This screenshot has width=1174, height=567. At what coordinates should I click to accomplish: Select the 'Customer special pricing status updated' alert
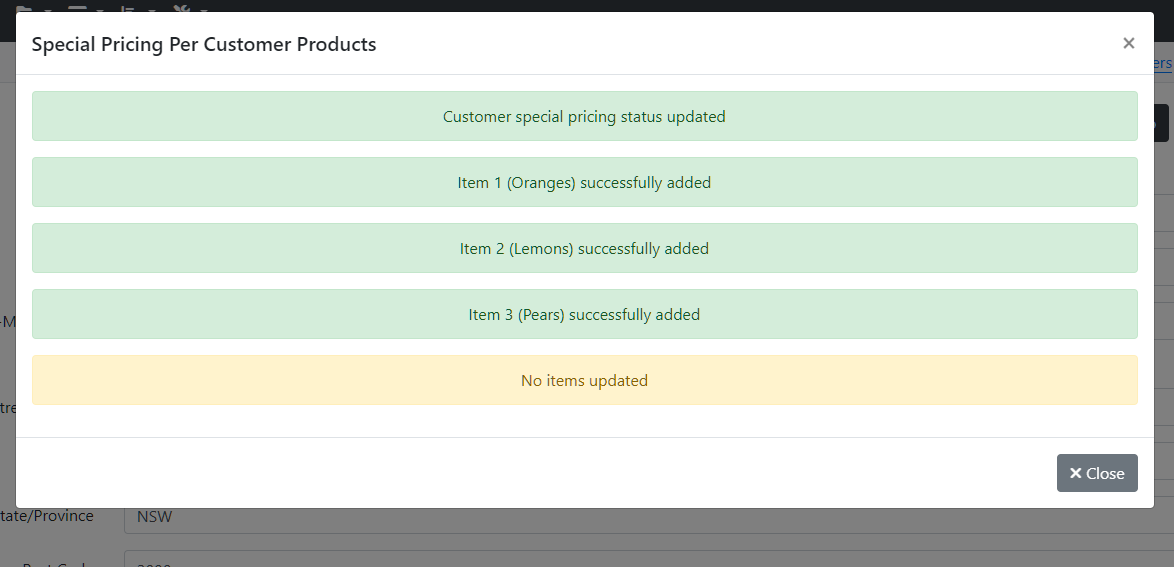pos(584,116)
